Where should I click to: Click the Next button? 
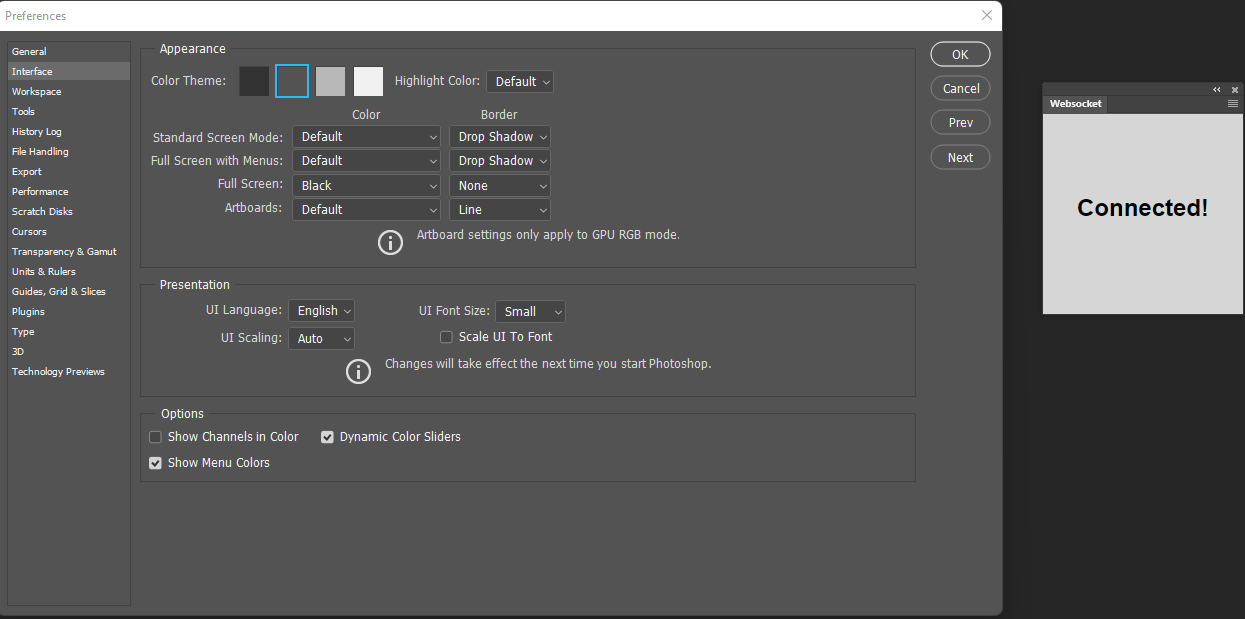point(959,157)
